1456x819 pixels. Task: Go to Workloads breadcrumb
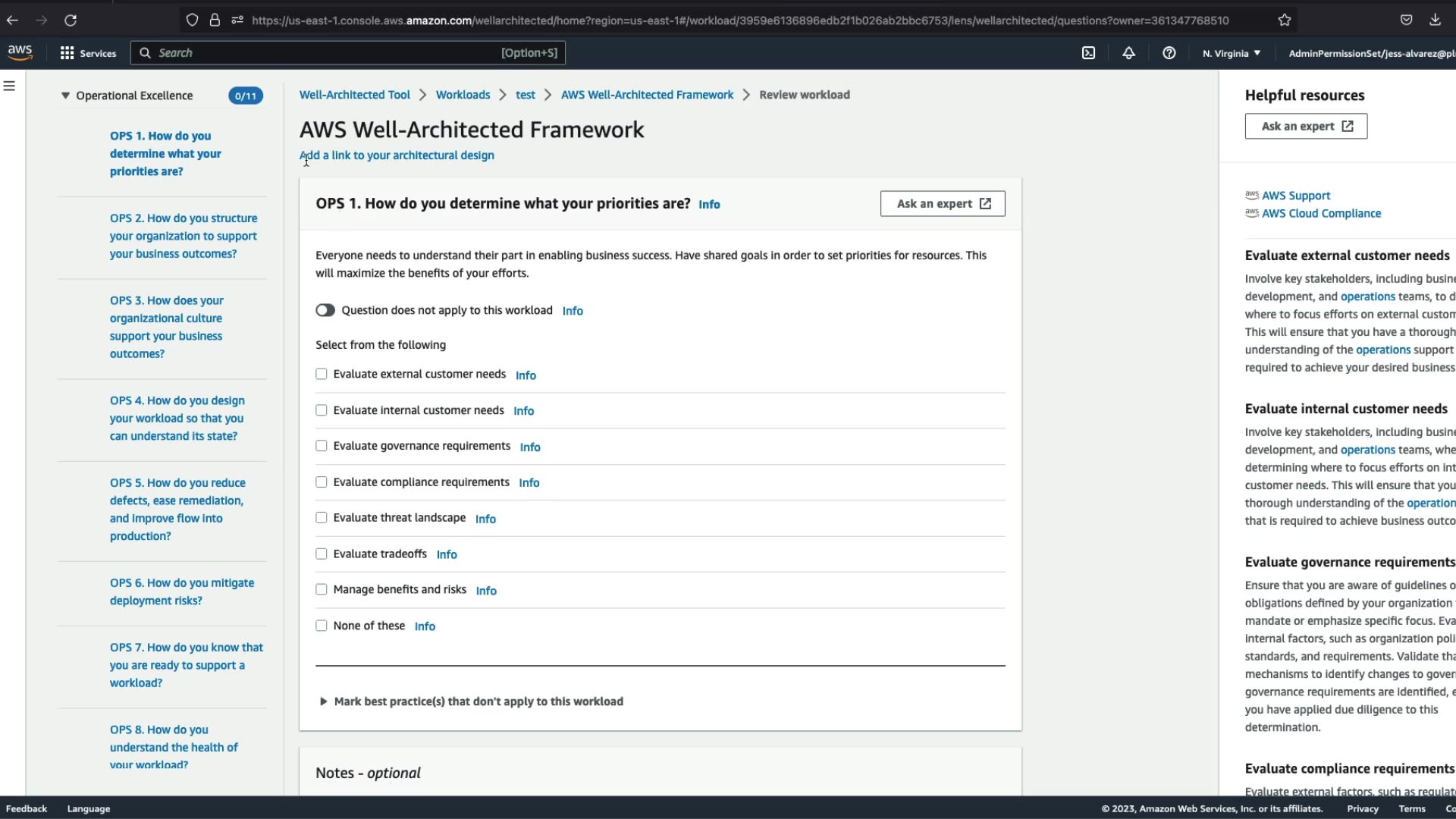[463, 95]
